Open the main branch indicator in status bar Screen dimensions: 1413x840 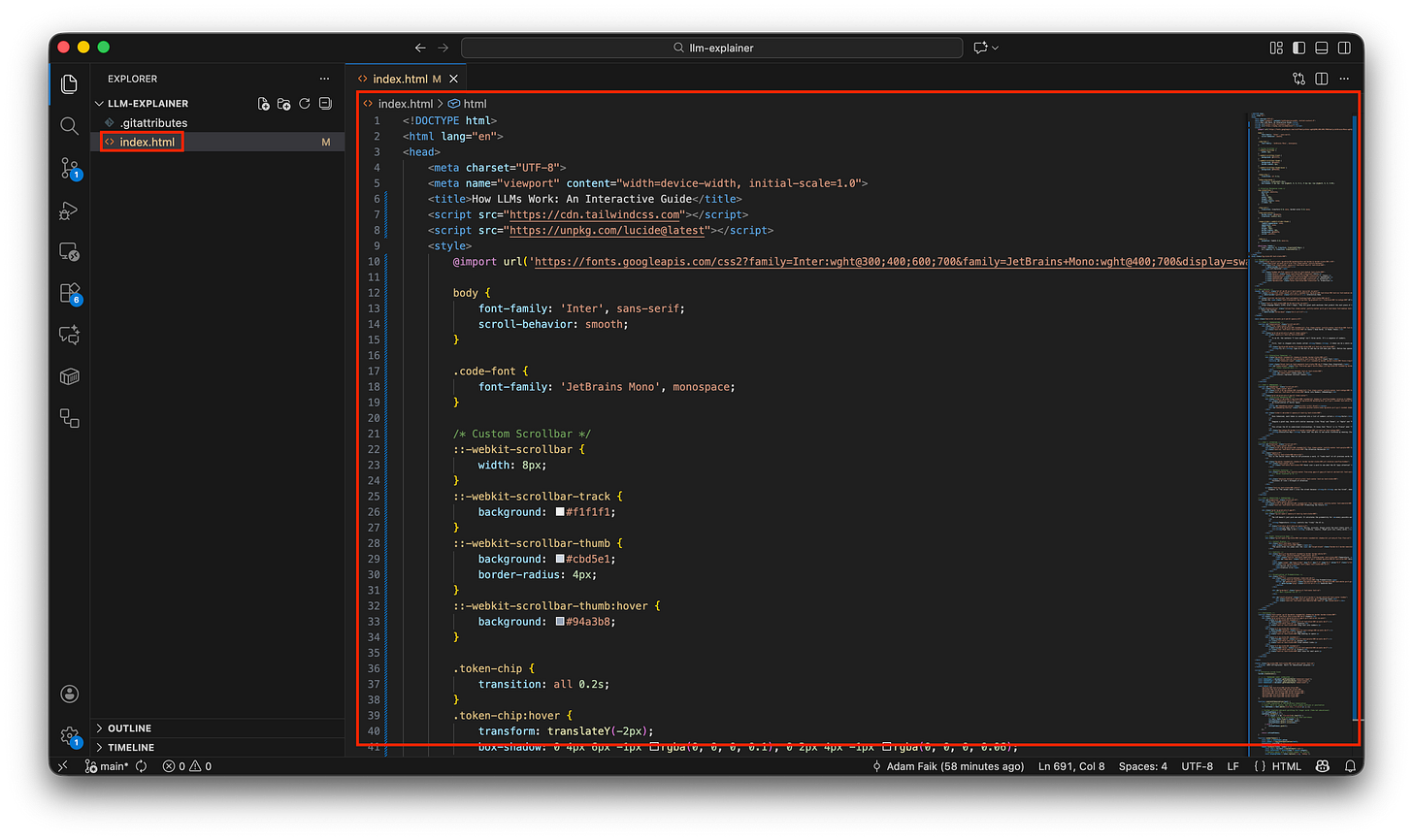click(x=107, y=765)
